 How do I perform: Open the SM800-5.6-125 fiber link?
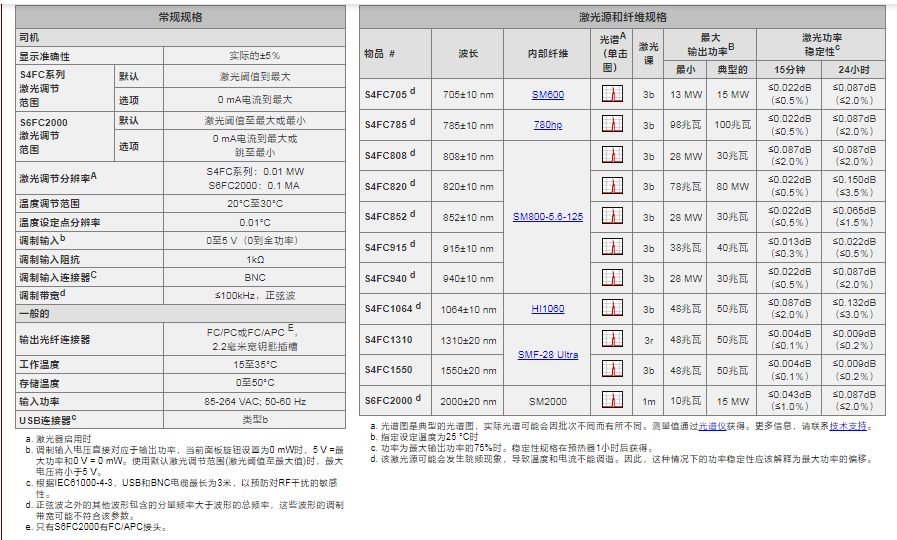point(547,217)
